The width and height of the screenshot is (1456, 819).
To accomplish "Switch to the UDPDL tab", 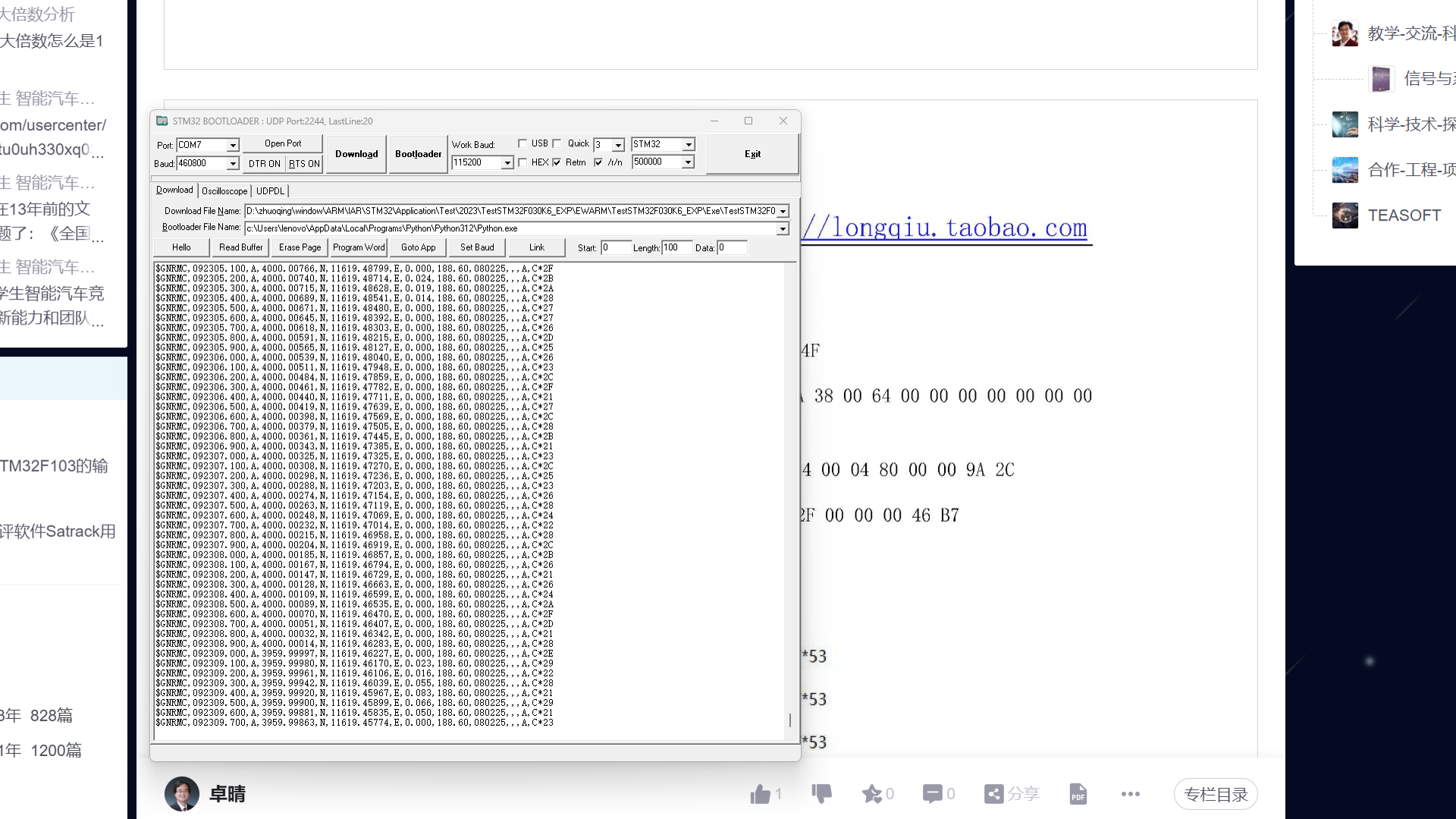I will click(x=270, y=190).
